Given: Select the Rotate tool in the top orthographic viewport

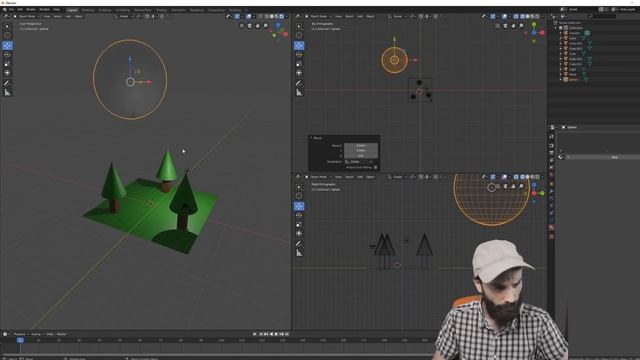Looking at the screenshot, I should click(x=299, y=55).
